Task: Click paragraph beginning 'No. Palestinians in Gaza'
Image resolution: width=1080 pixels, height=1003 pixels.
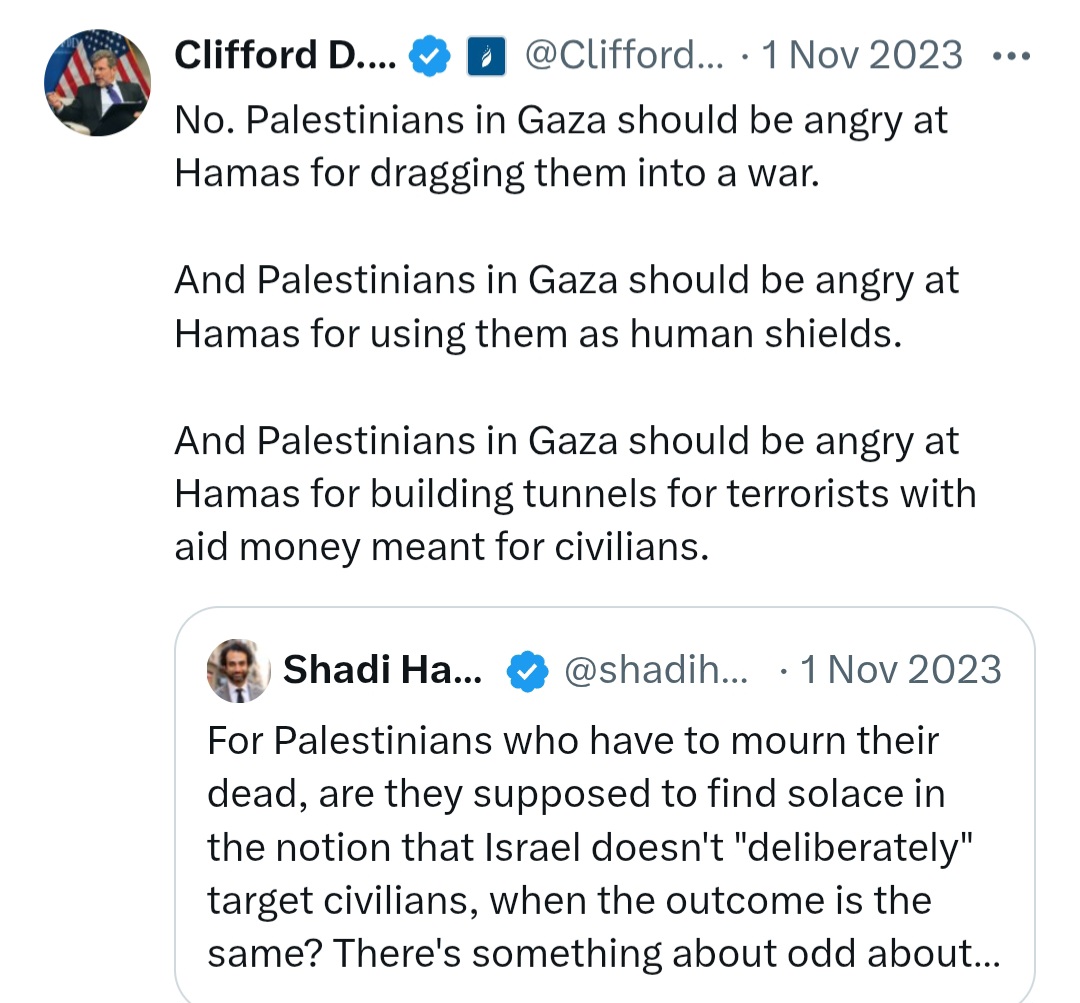Action: click(561, 146)
